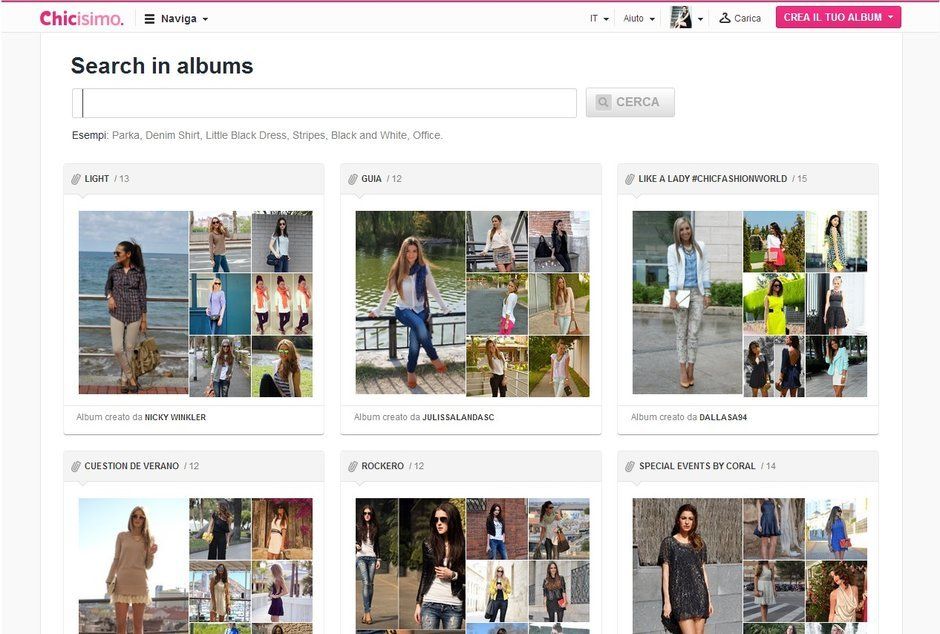Open the large seaside photo in LIGHT album
Viewport: 940px width, 634px height.
tap(133, 302)
